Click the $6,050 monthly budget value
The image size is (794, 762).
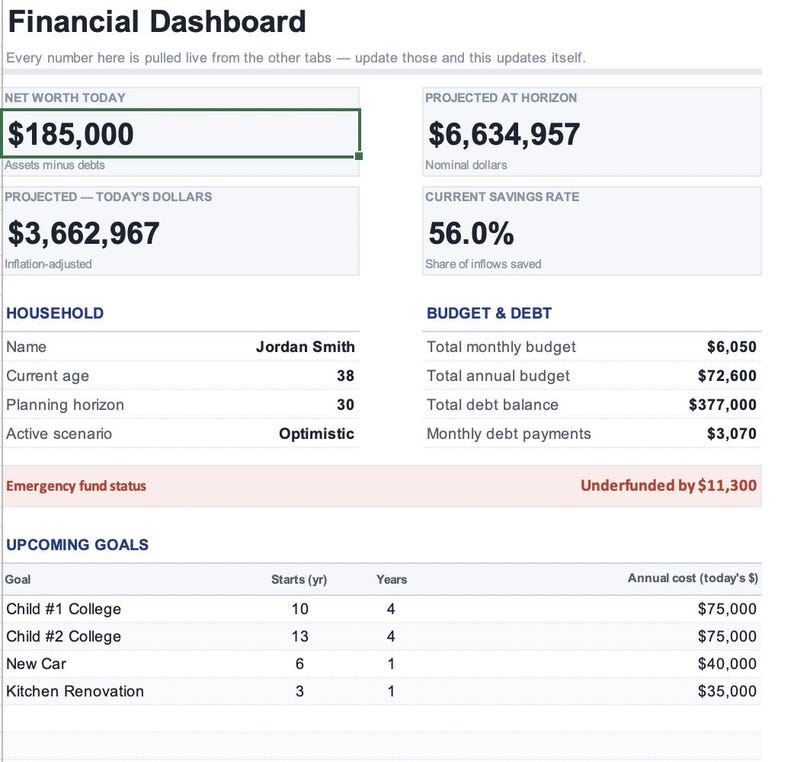click(x=732, y=347)
